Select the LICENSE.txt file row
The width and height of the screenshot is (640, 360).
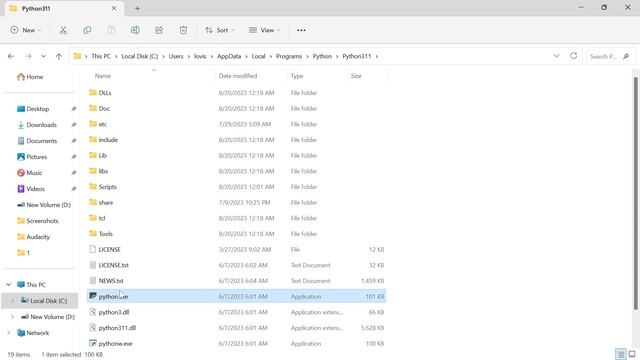pos(236,265)
